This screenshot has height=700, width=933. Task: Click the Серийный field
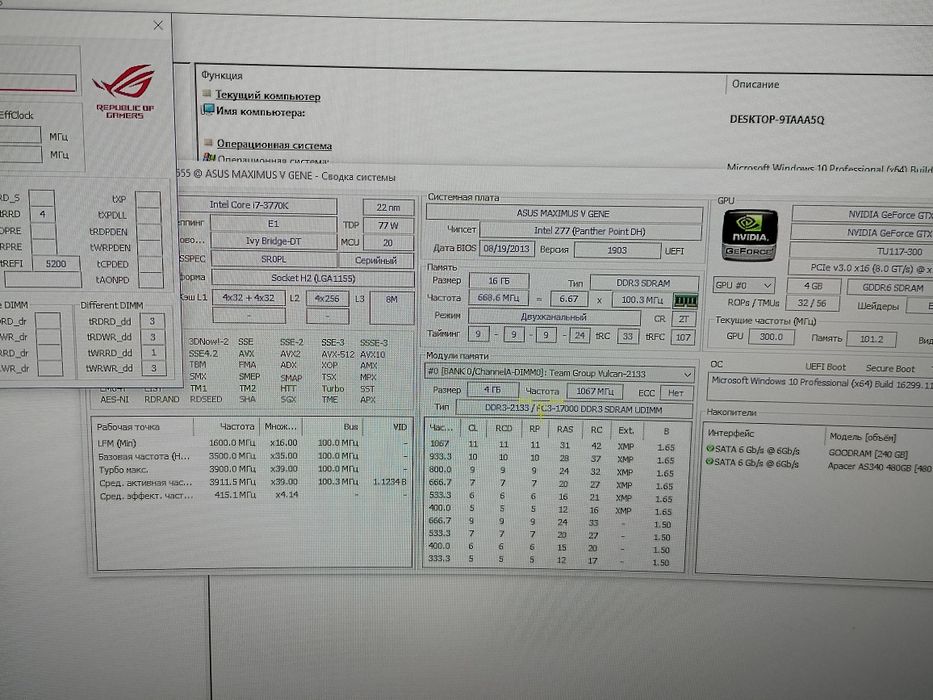point(376,260)
